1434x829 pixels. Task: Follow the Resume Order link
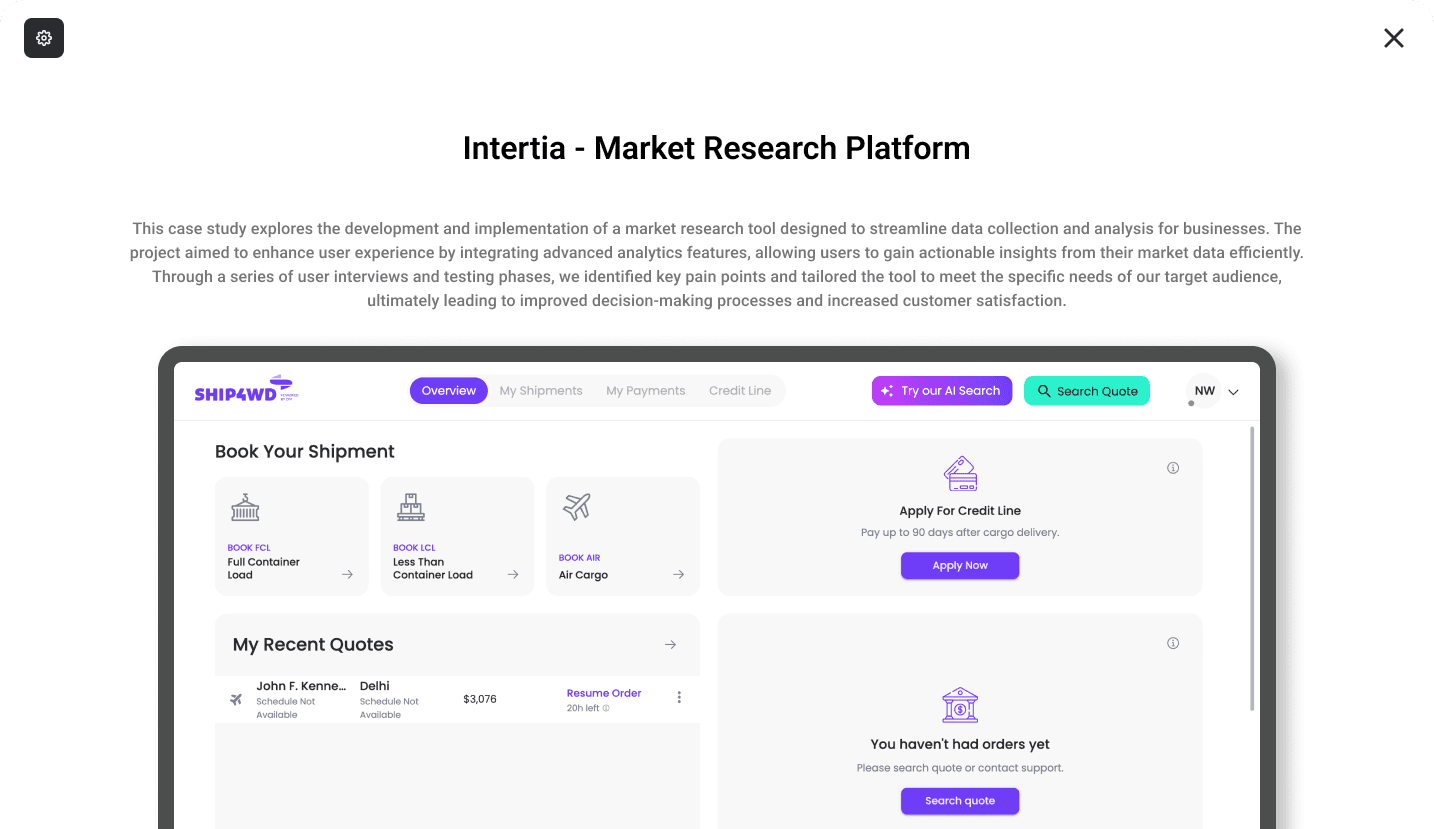(x=604, y=693)
